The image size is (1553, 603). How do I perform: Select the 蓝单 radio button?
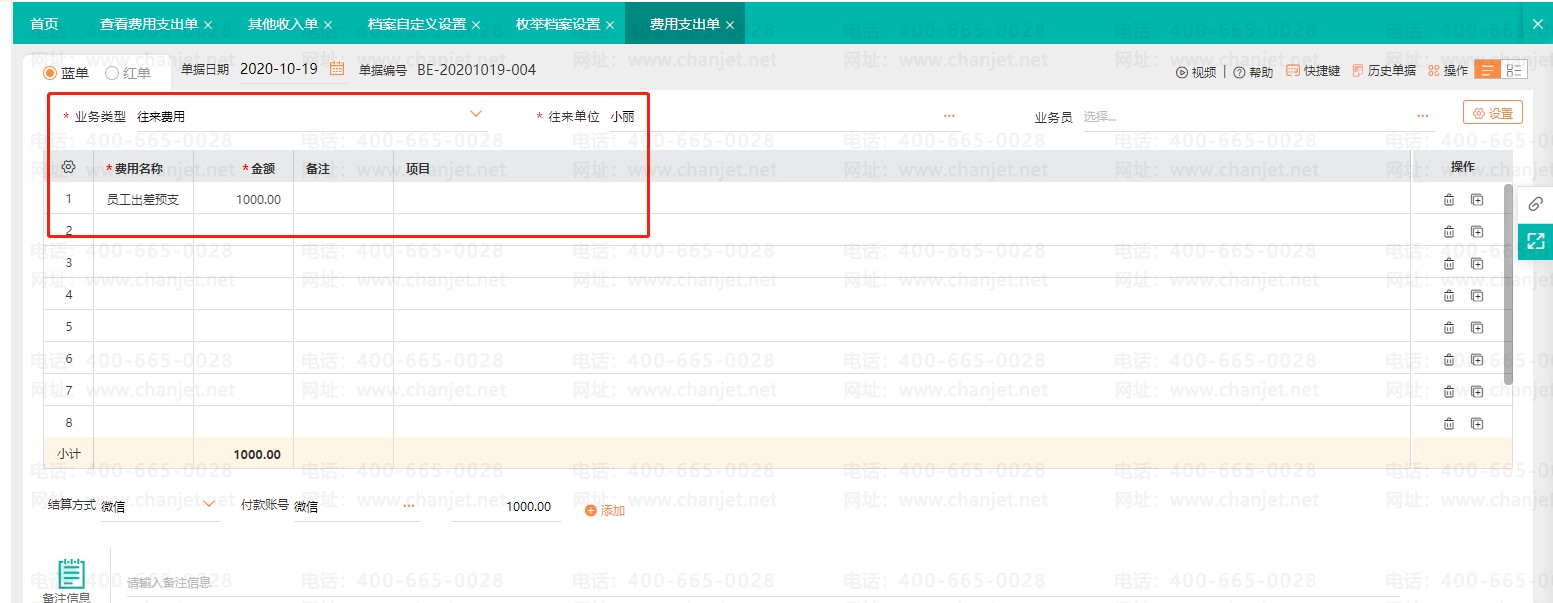click(x=49, y=73)
